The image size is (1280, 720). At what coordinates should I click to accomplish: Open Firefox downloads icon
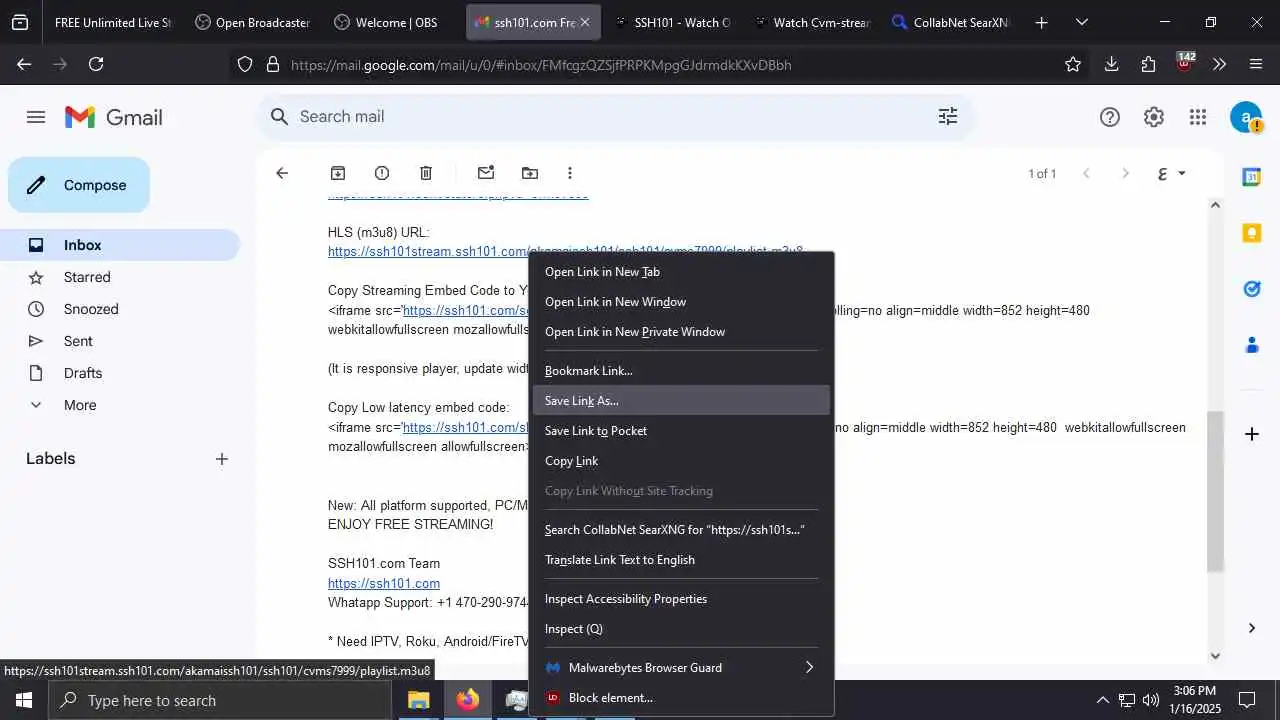(x=1111, y=64)
